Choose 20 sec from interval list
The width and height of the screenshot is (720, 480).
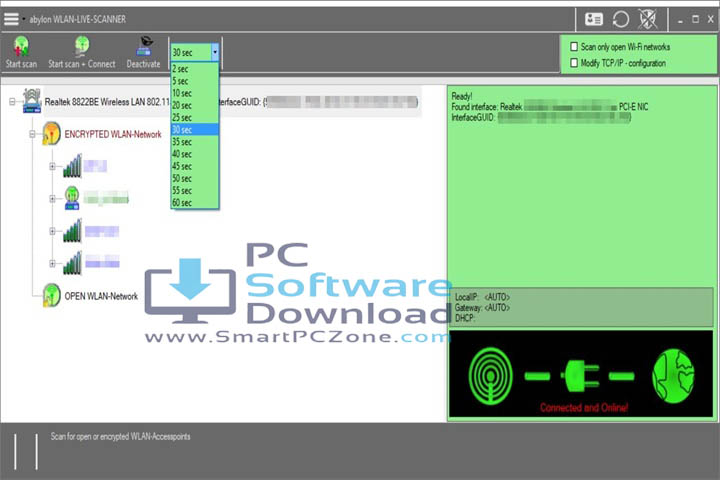(x=195, y=105)
